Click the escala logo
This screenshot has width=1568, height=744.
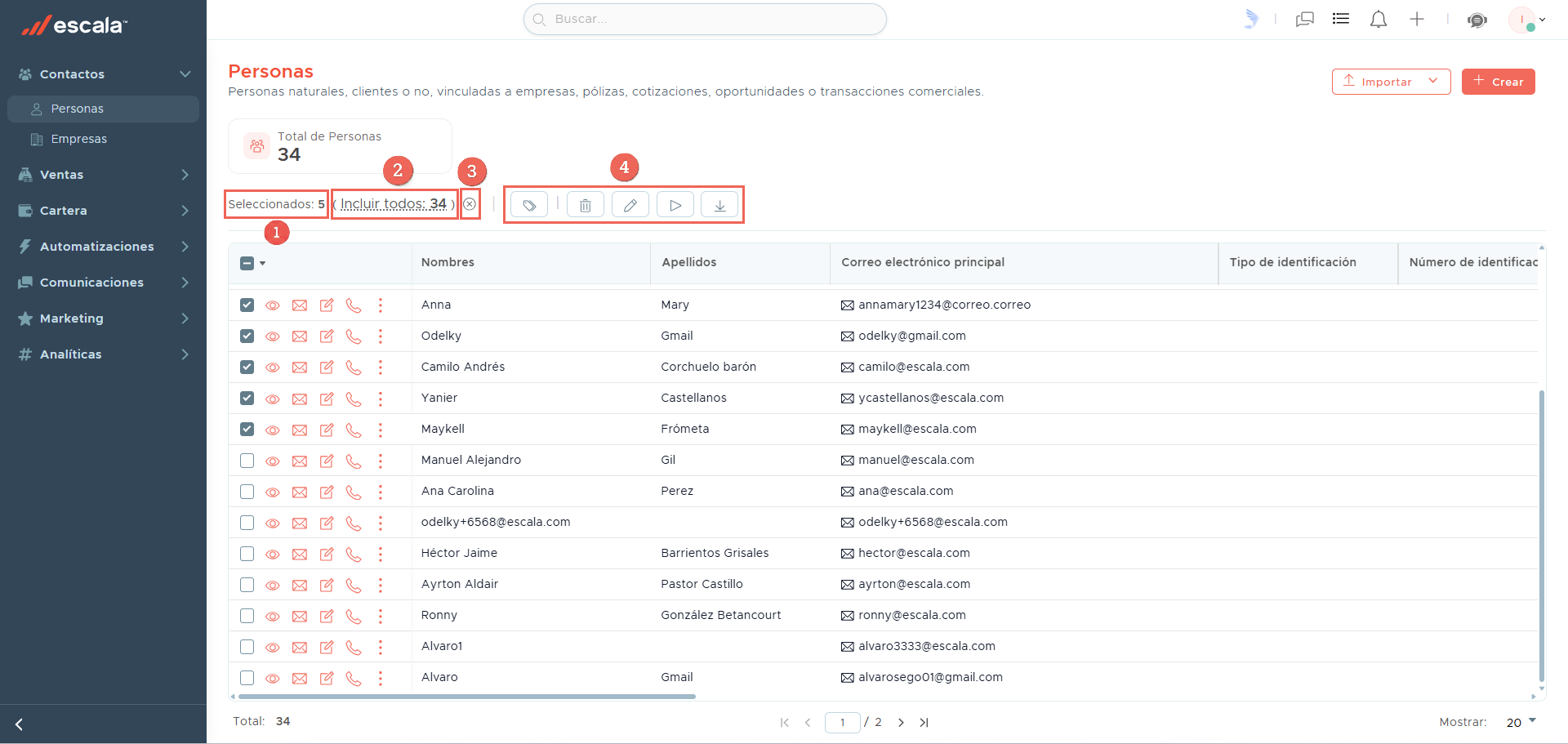tap(74, 25)
